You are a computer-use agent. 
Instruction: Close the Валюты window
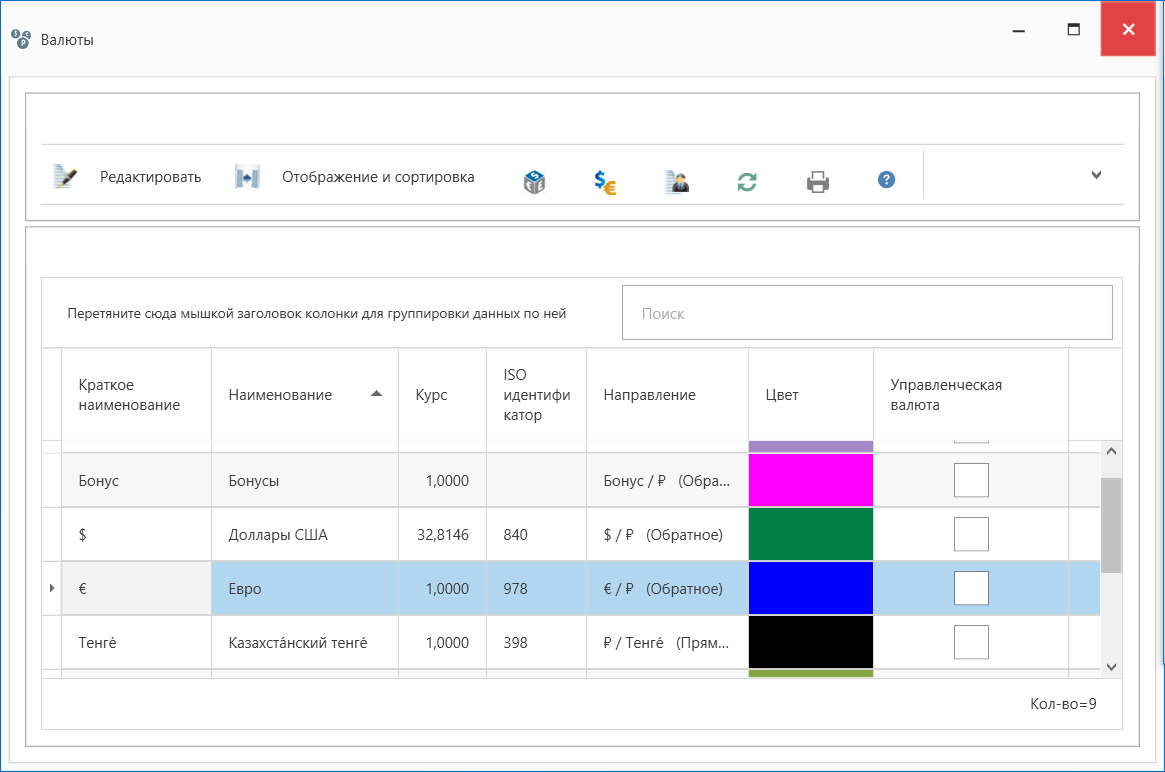point(1128,29)
